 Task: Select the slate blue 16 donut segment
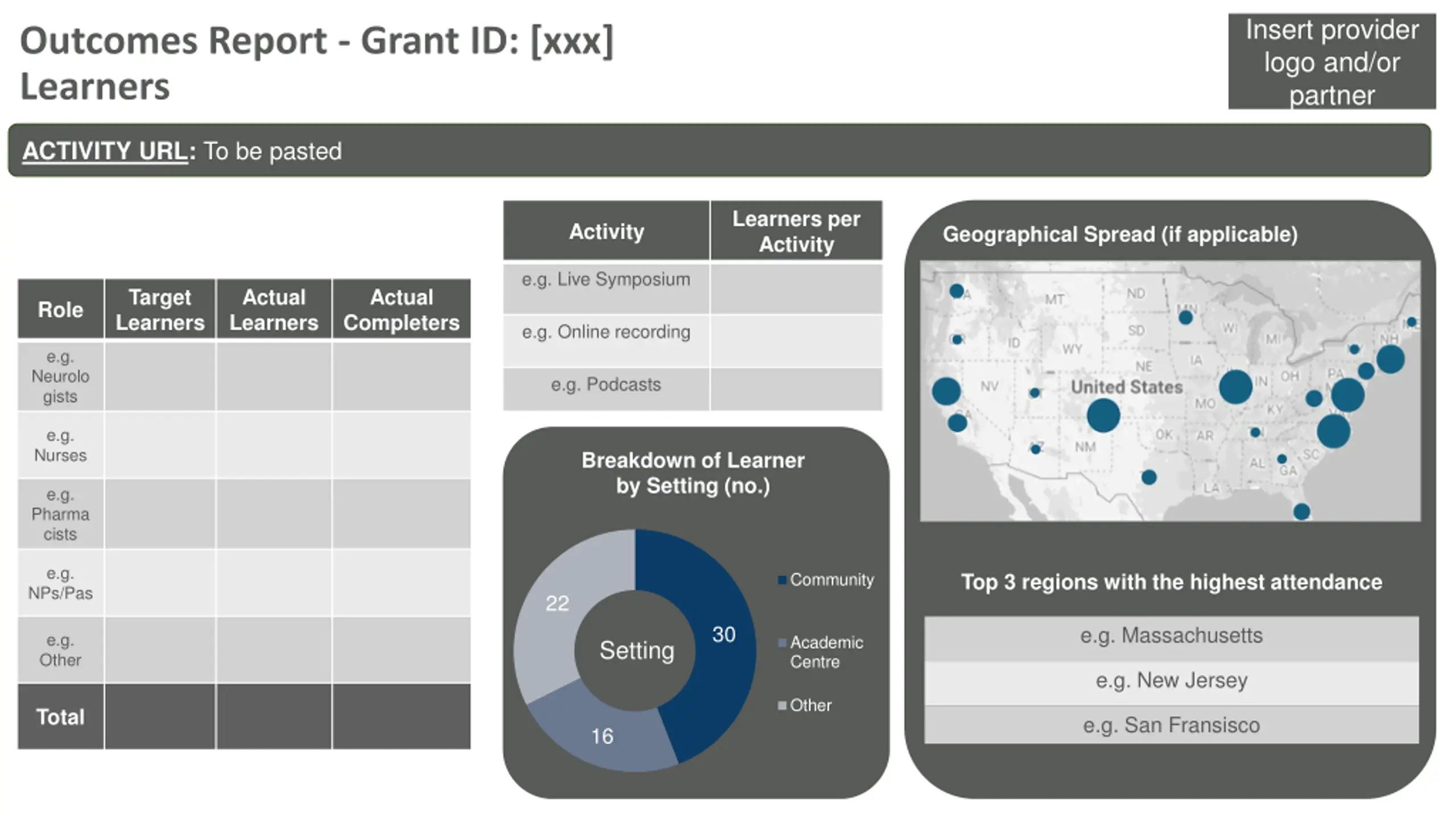point(602,736)
